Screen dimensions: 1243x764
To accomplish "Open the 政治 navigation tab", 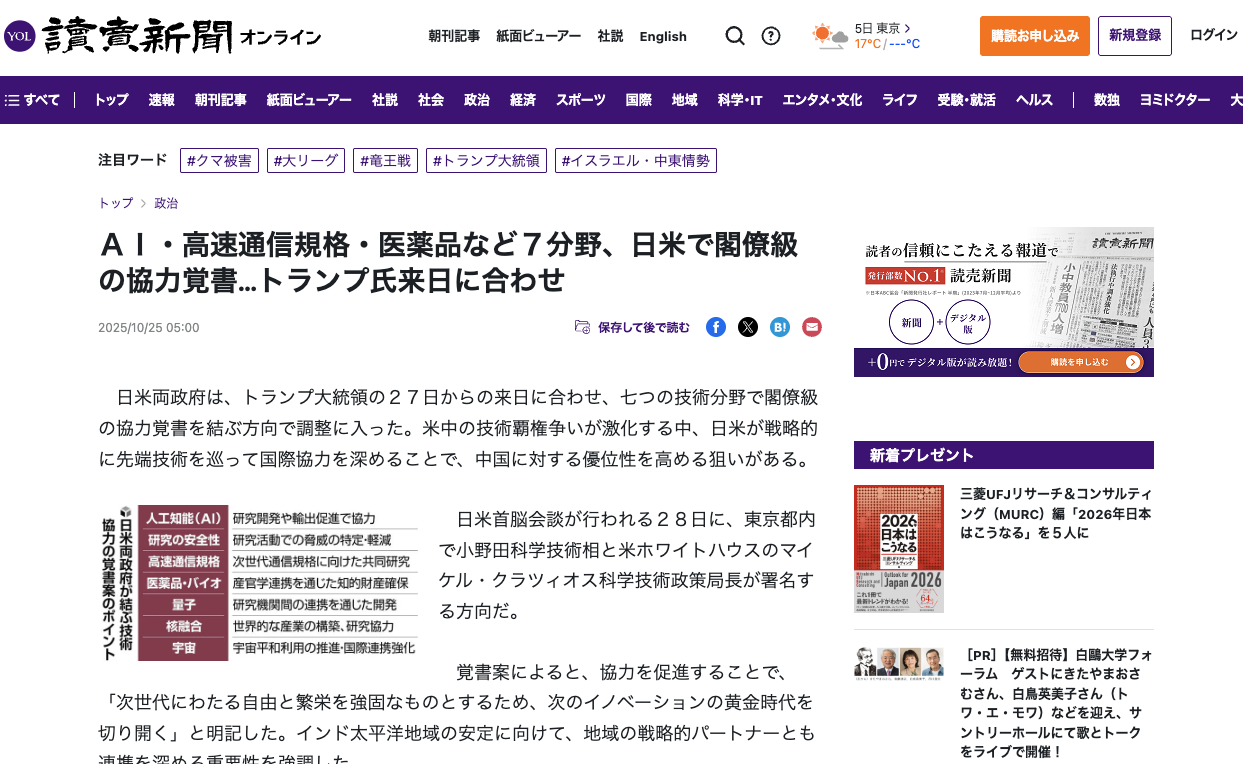I will click(476, 100).
